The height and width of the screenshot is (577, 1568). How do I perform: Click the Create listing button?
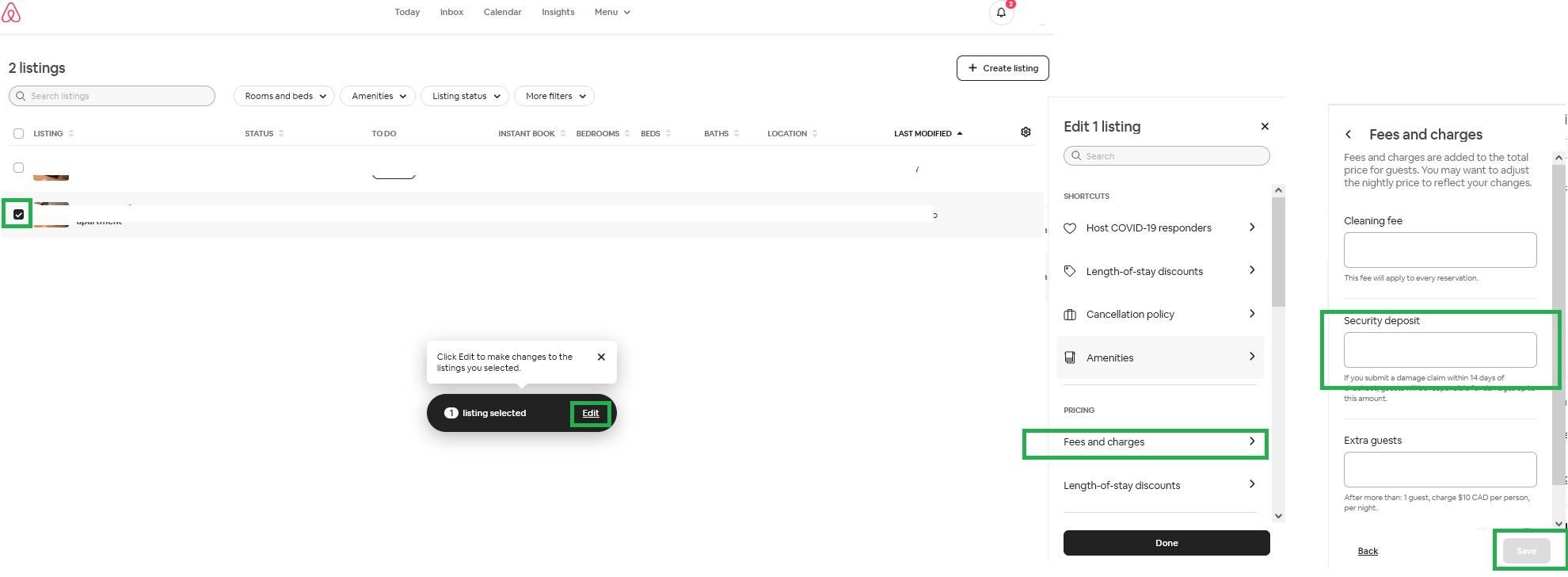(1003, 68)
